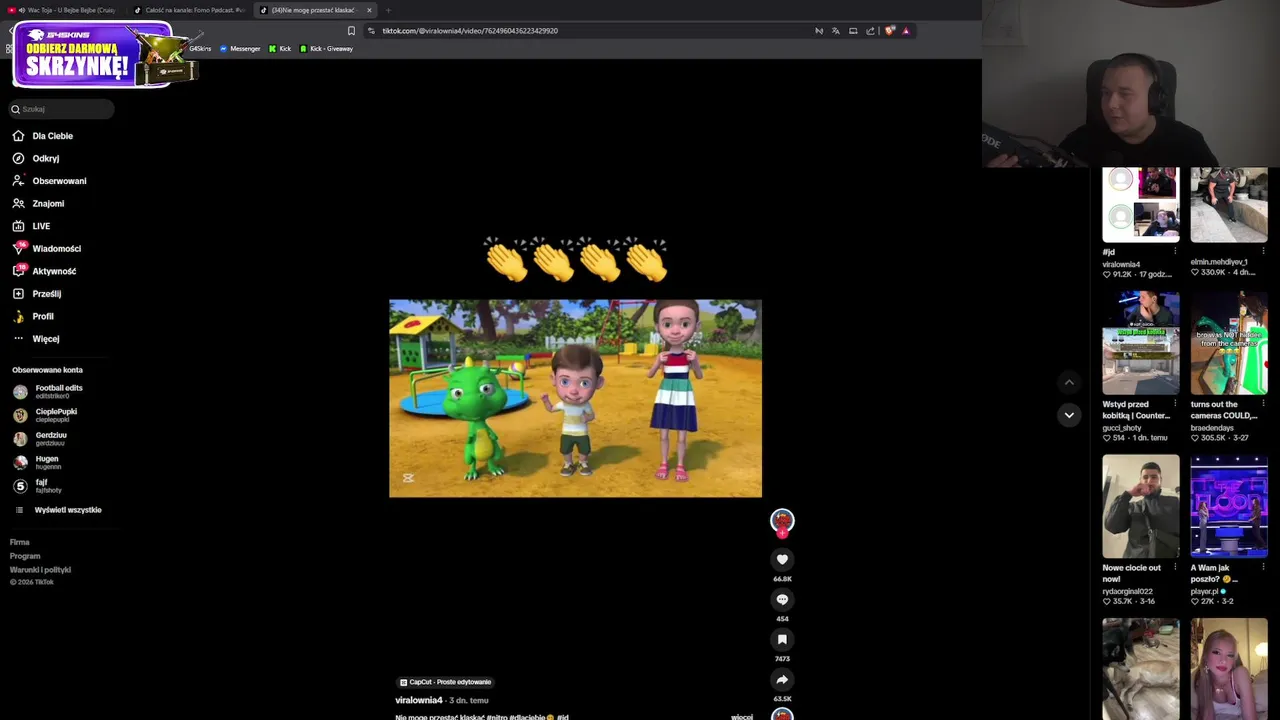Go to the LIVE section
The image size is (1280, 720).
click(32, 226)
